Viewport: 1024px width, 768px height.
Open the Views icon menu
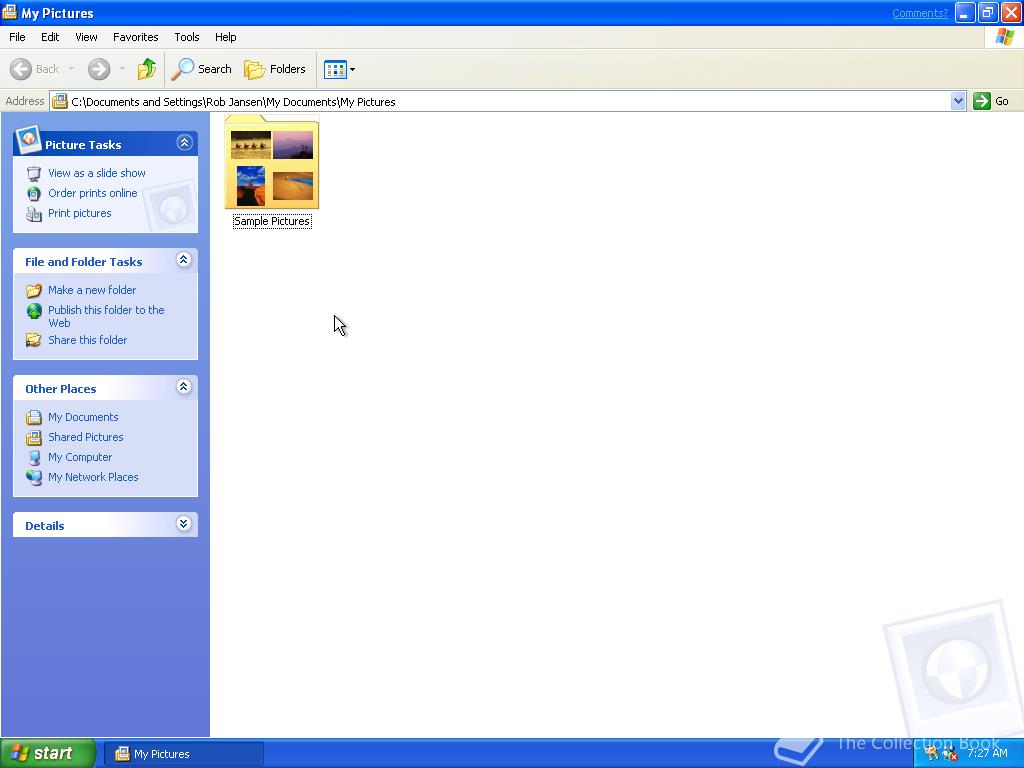(340, 69)
